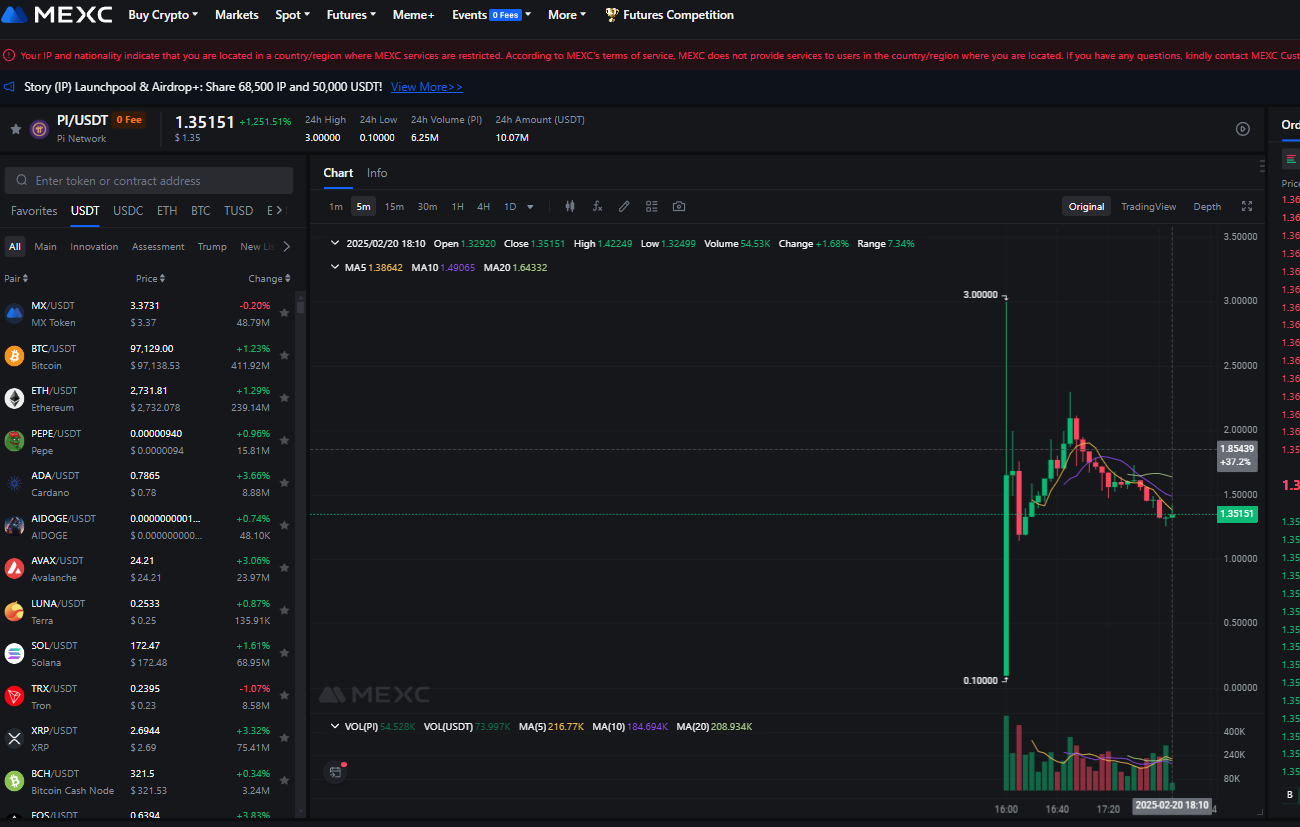Collapse the OHLC data legend row
Screen dimensions: 1300x827
pos(335,243)
